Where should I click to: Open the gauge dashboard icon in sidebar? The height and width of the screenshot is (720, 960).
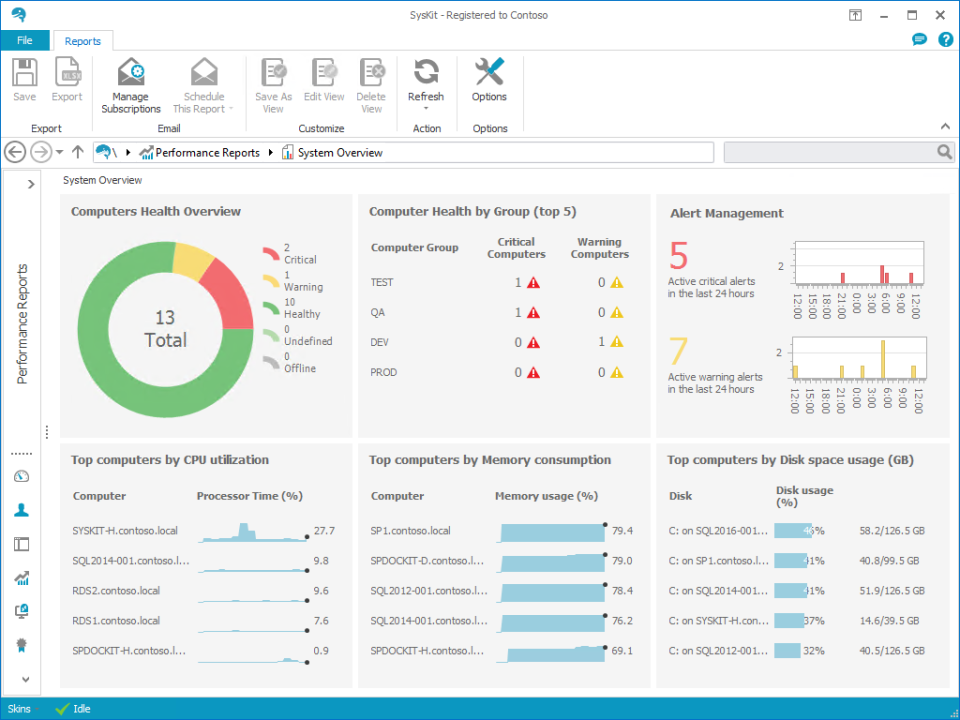pos(21,477)
